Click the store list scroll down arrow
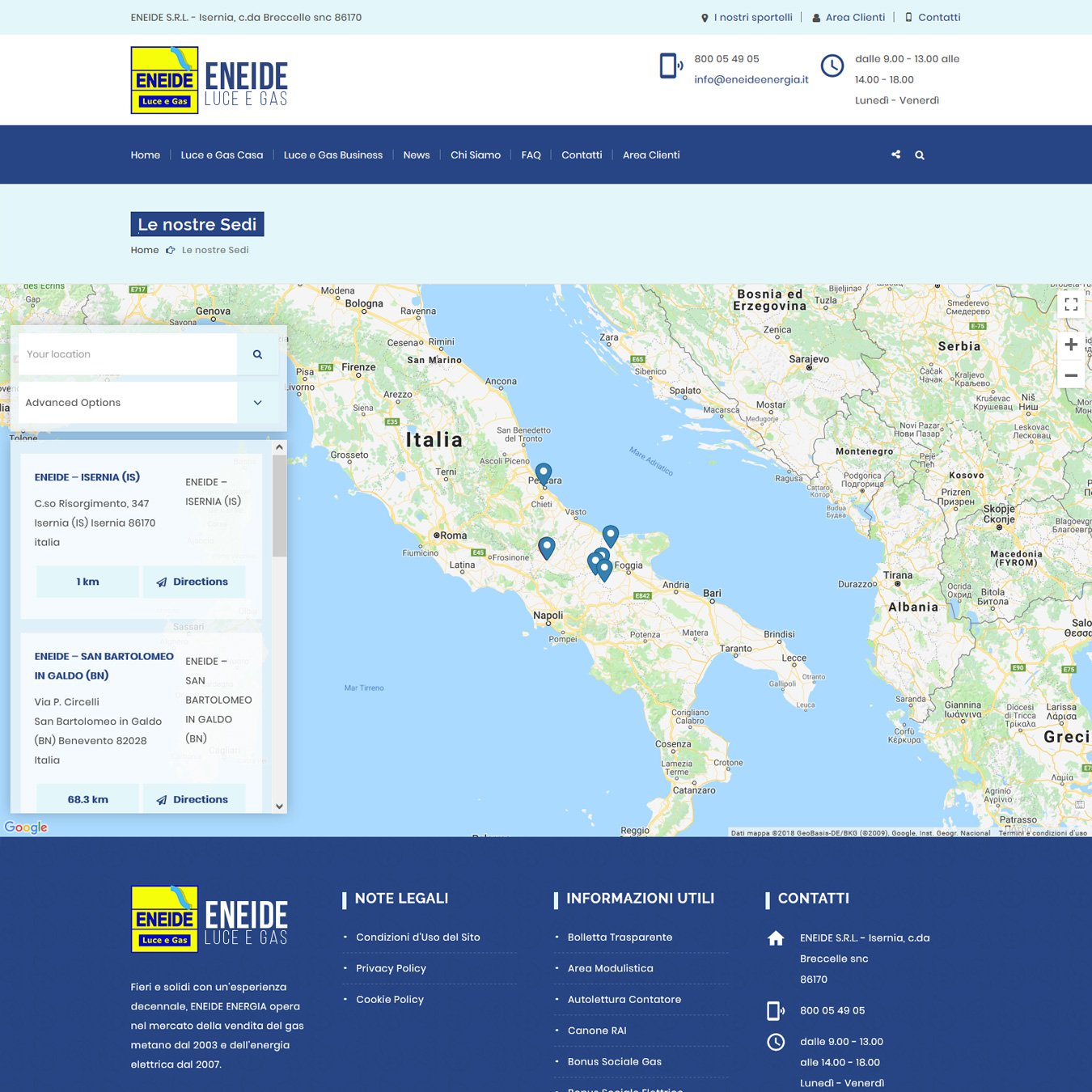This screenshot has height=1092, width=1092. (x=279, y=806)
